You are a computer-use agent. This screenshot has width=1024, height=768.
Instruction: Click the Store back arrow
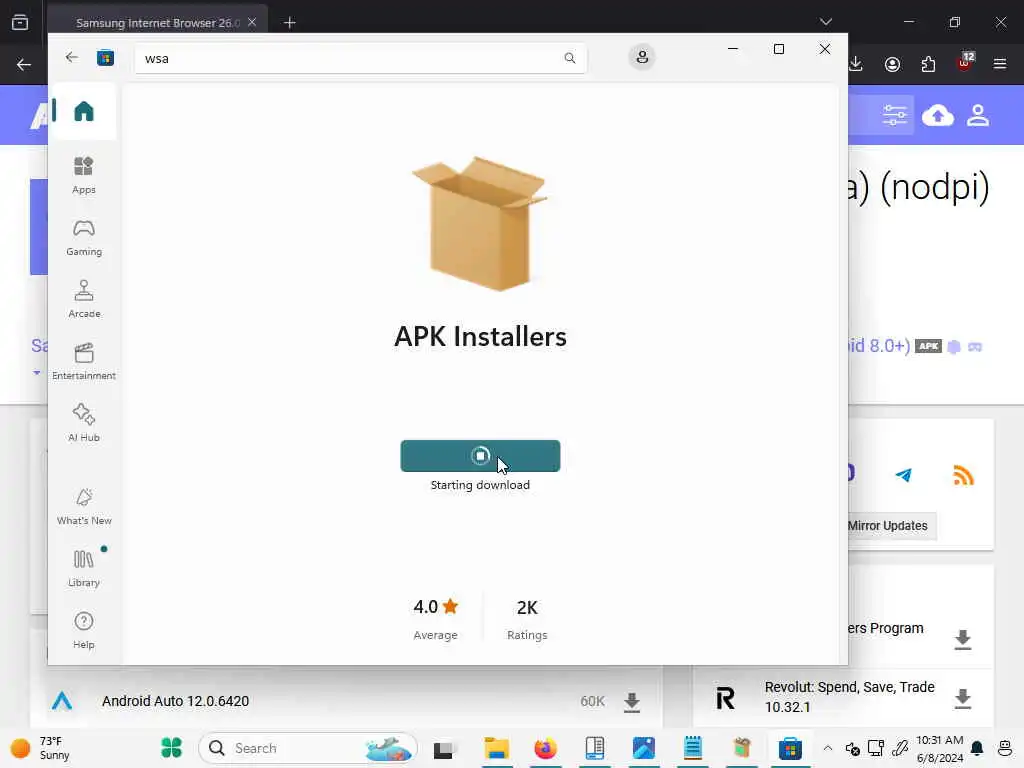click(72, 57)
